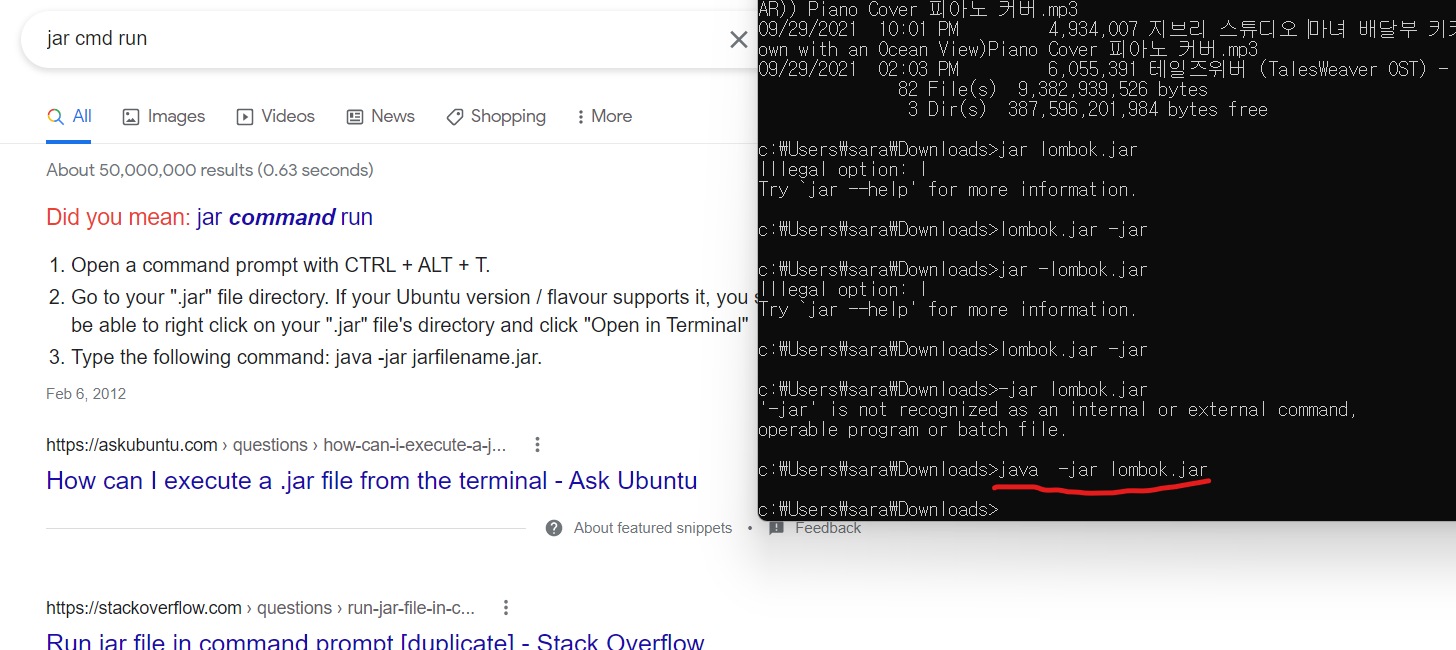Screen dimensions: 1456x650
Task: Click the "About 50,000,000 results" stats text
Action: click(210, 170)
